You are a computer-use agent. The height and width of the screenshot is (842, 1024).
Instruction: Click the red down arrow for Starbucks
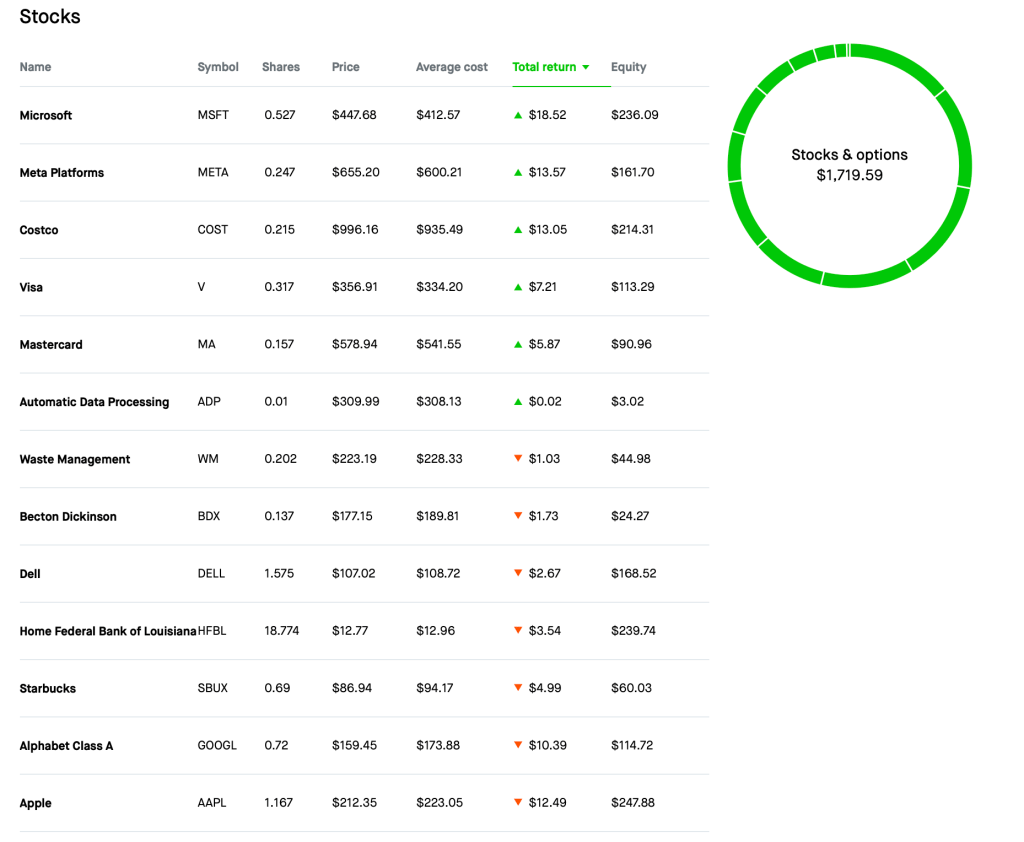(518, 688)
